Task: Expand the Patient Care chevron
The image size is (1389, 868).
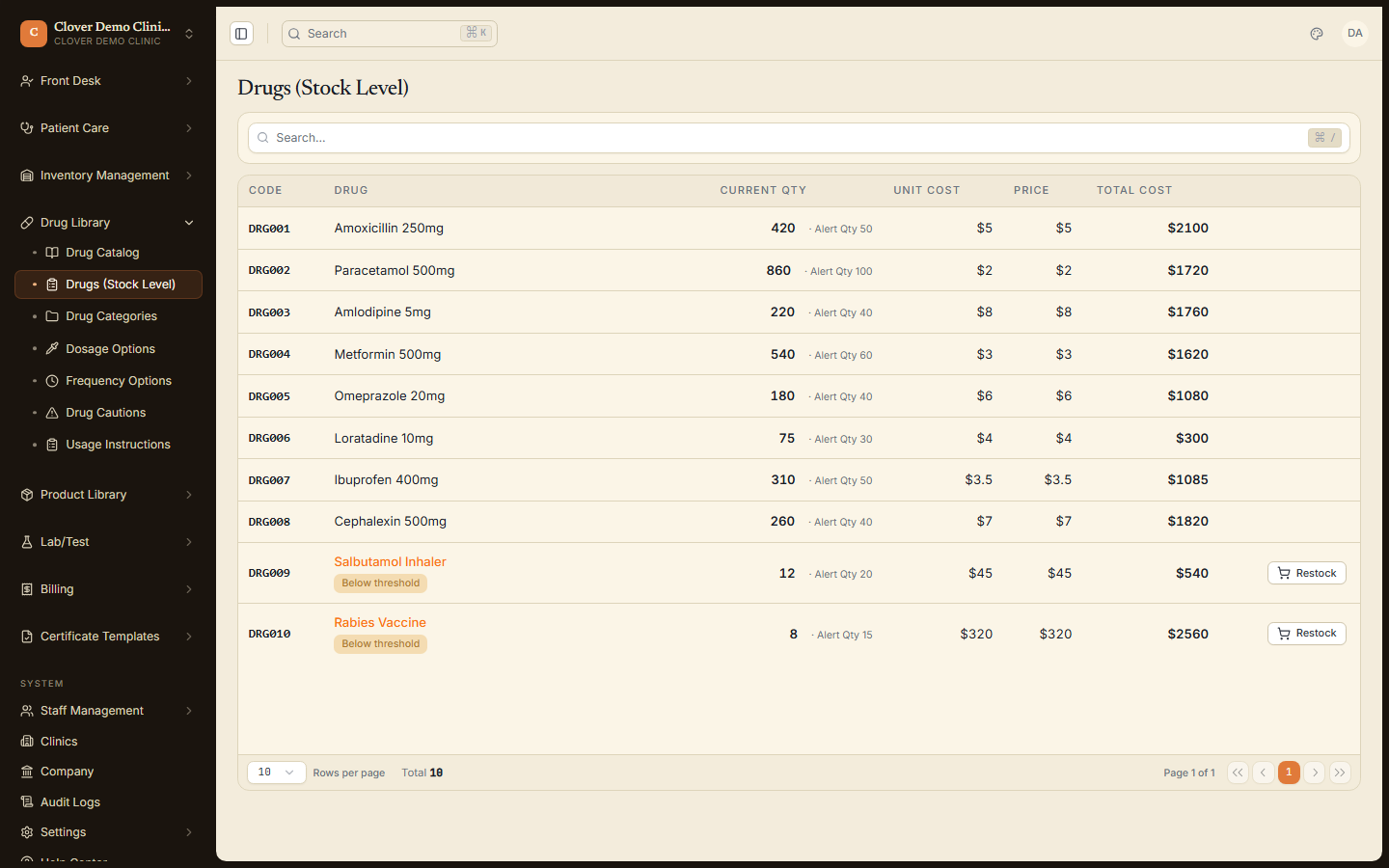Action: [x=189, y=128]
